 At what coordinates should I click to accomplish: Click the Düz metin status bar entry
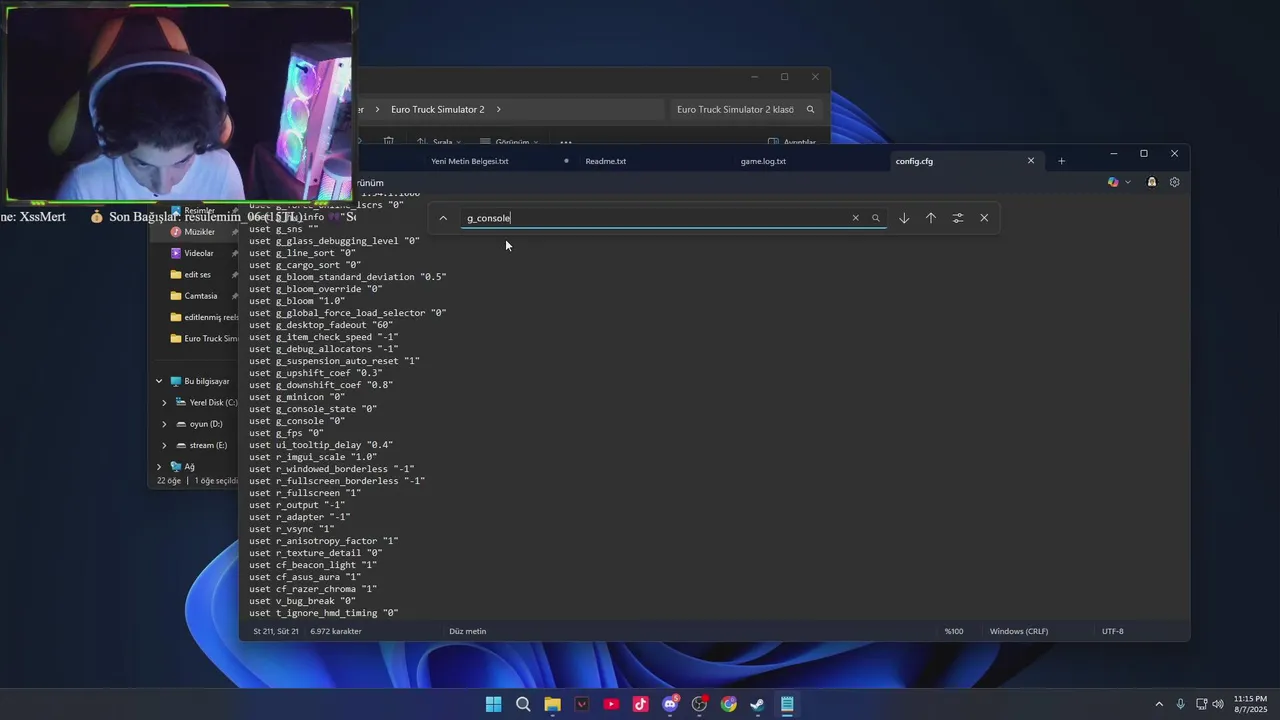coord(467,631)
